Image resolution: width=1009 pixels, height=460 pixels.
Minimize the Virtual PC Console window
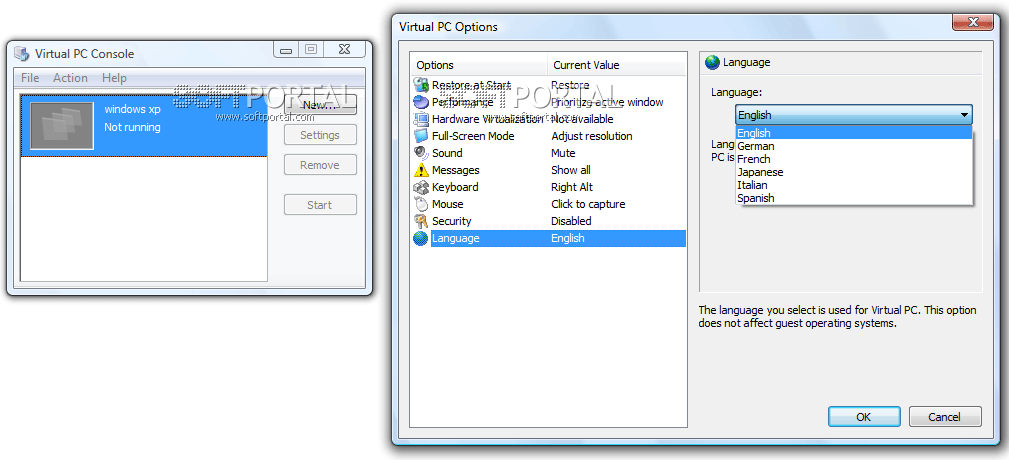click(x=286, y=50)
